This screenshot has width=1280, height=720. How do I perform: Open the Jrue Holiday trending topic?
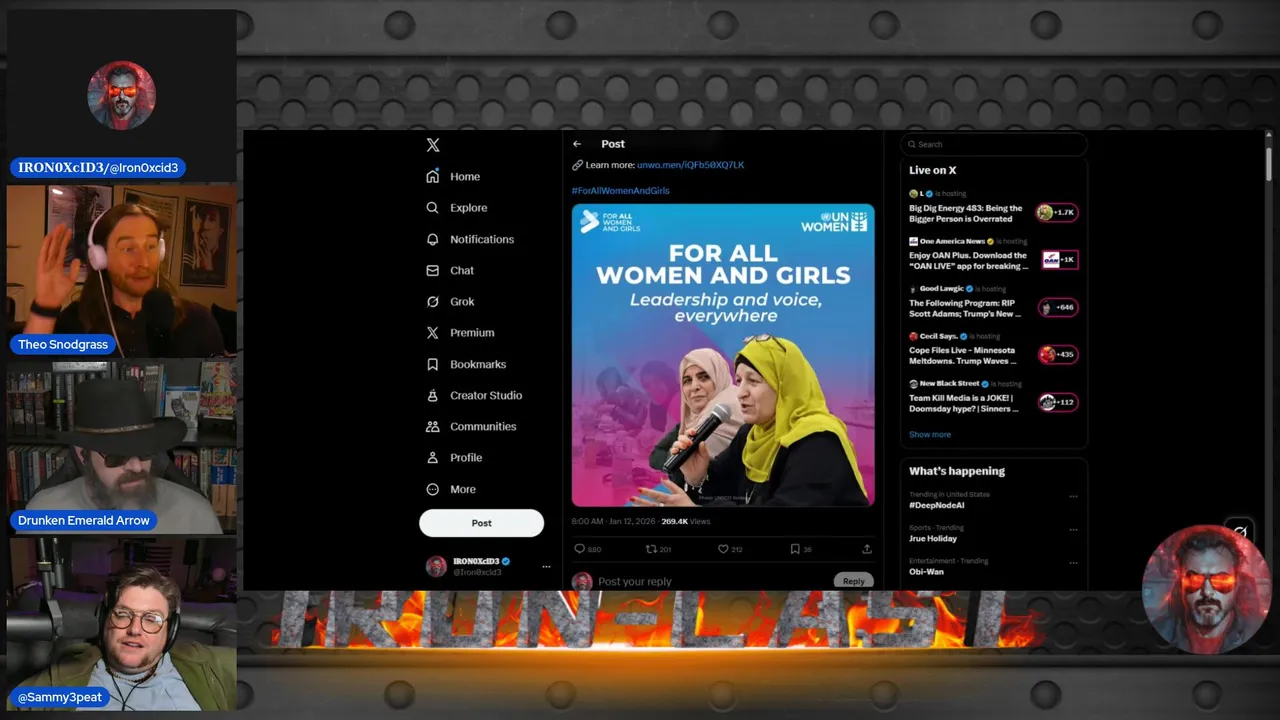(933, 538)
